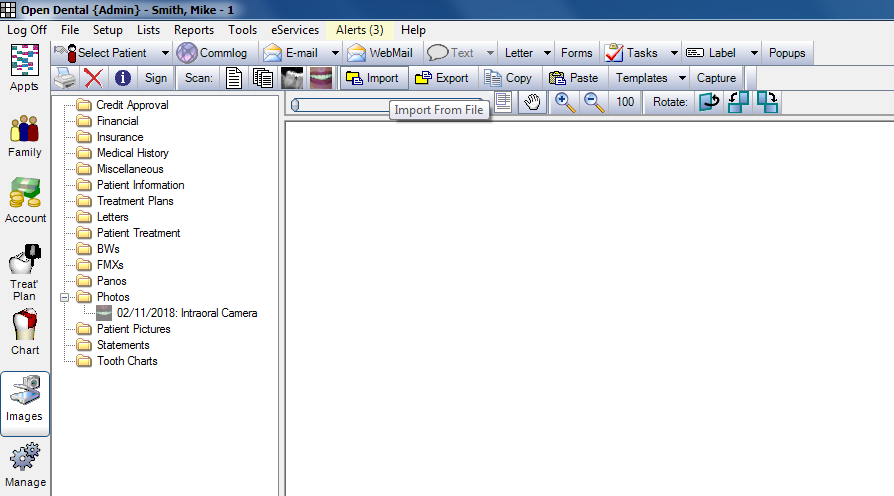Open the Select Patient dropdown arrow
Image resolution: width=894 pixels, height=496 pixels.
tap(165, 53)
